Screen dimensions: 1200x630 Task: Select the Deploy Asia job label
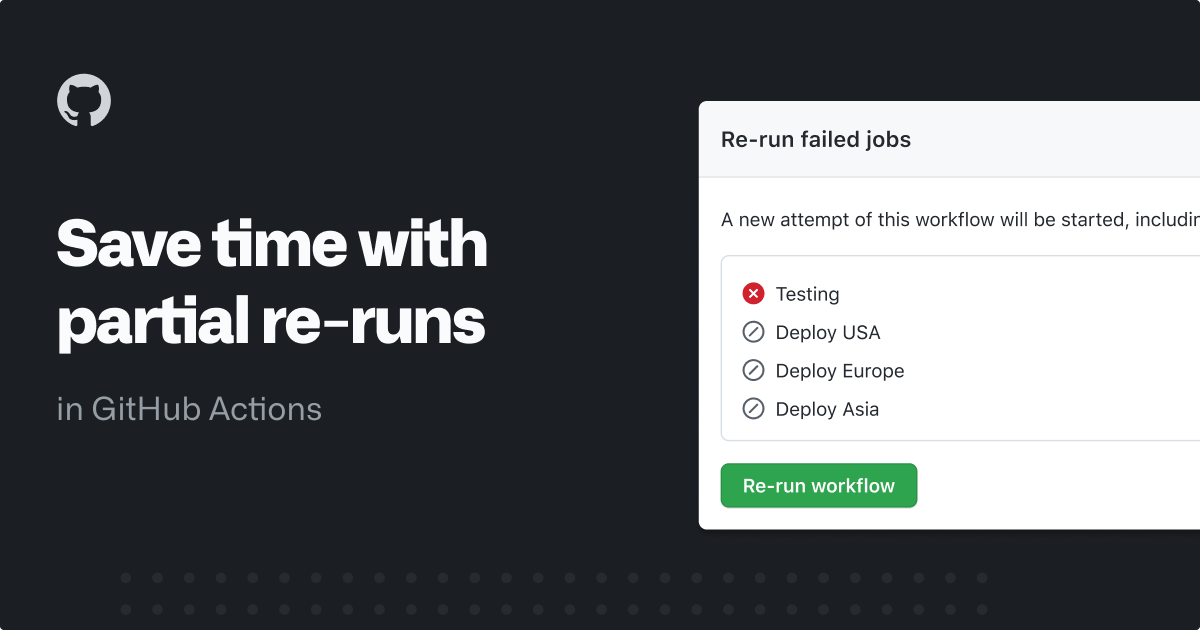coord(827,409)
